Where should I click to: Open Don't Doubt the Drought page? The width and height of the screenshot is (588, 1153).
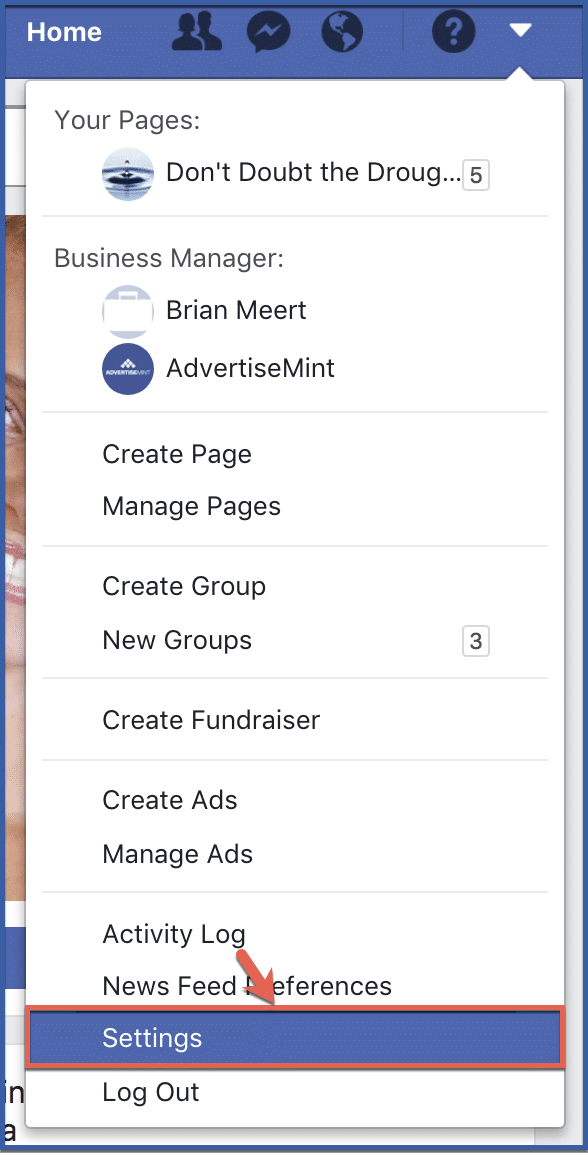pyautogui.click(x=313, y=173)
